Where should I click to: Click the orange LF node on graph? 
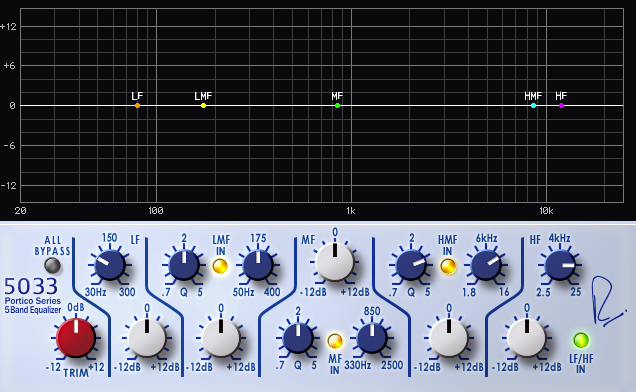(138, 106)
